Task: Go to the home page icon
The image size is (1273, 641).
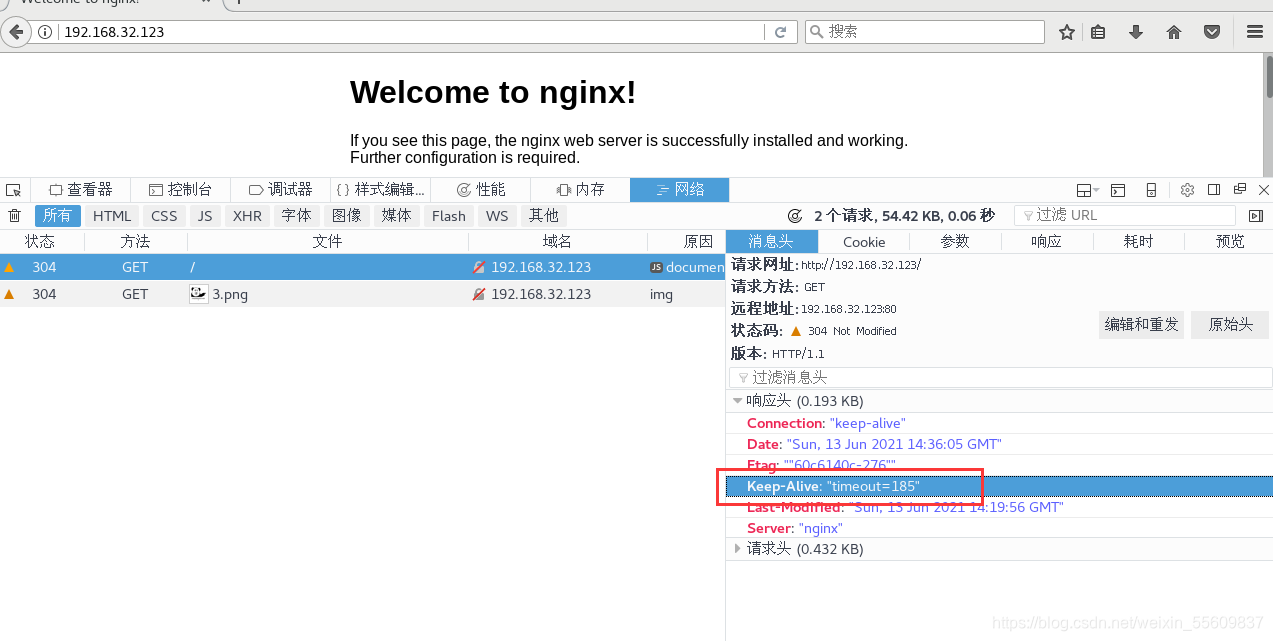Action: [x=1174, y=32]
